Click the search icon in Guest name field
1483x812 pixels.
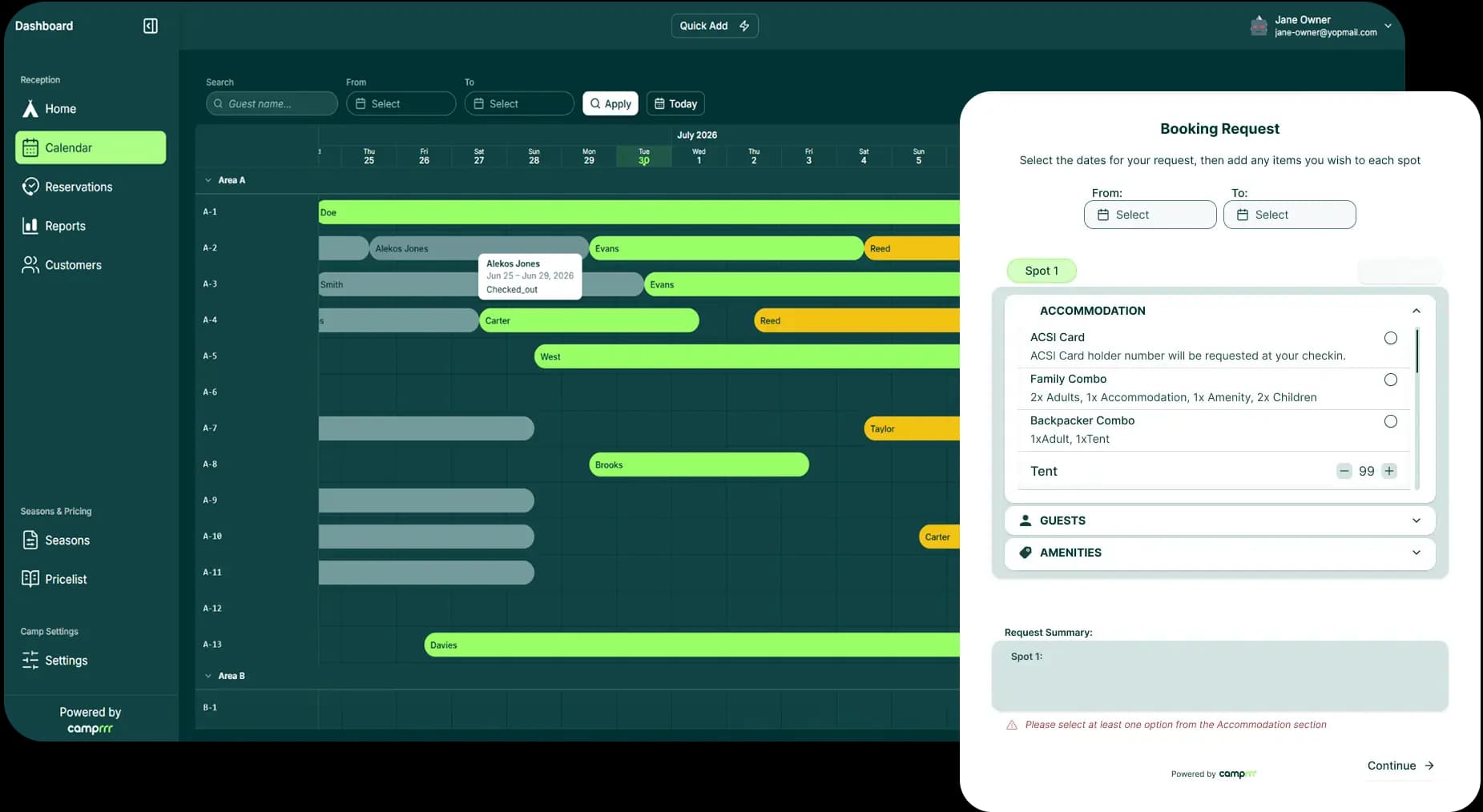tap(218, 103)
